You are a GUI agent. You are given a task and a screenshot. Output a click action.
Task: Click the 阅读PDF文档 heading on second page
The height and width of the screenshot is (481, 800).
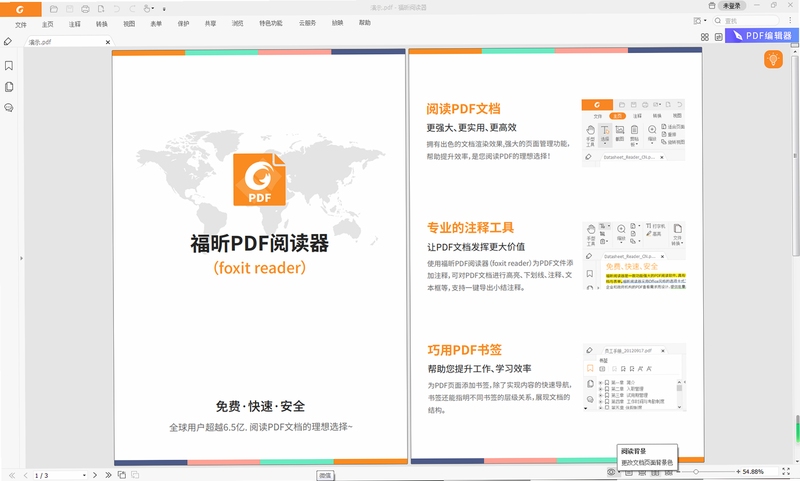tap(463, 109)
